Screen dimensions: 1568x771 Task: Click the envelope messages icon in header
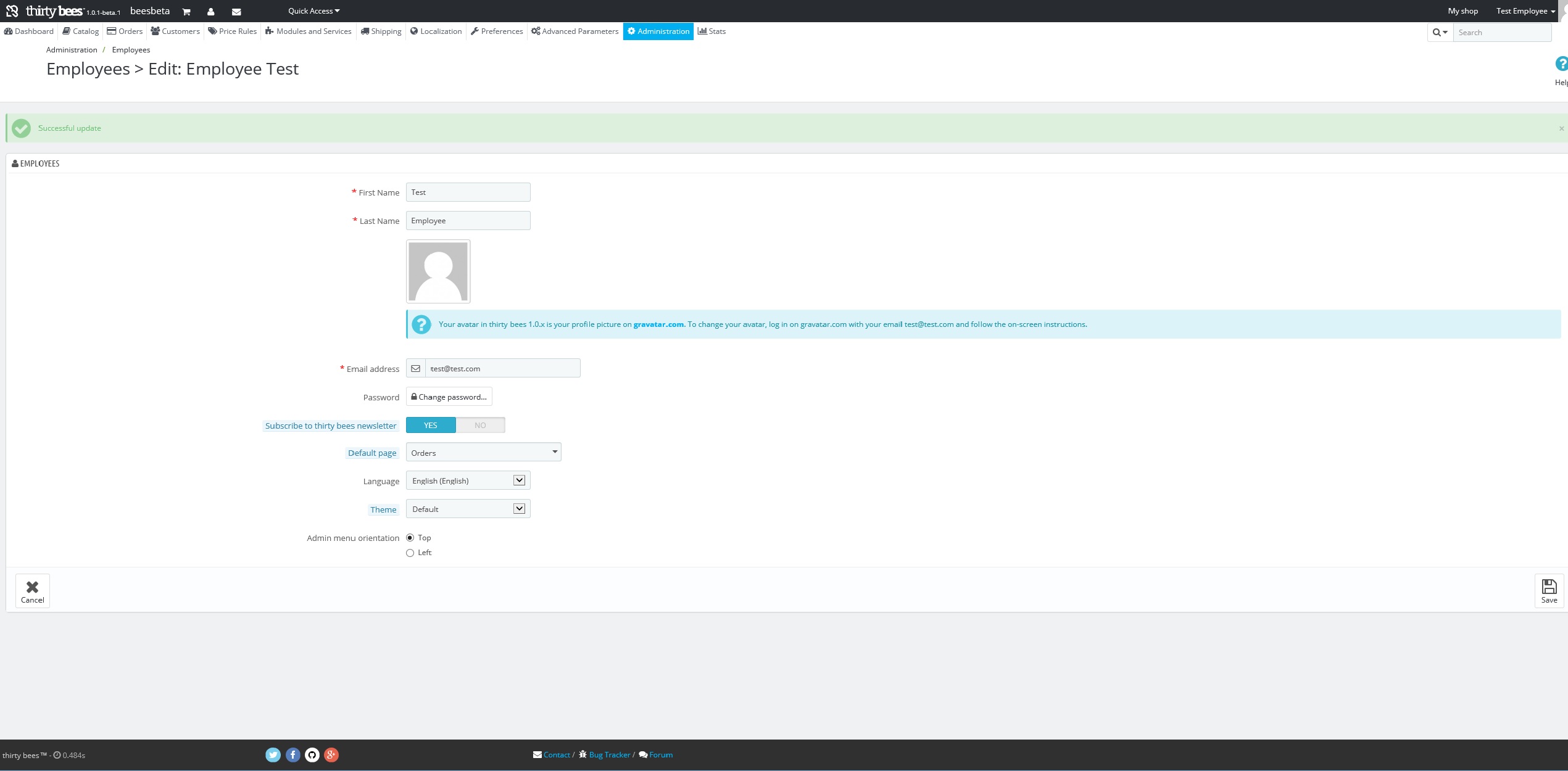pos(236,12)
